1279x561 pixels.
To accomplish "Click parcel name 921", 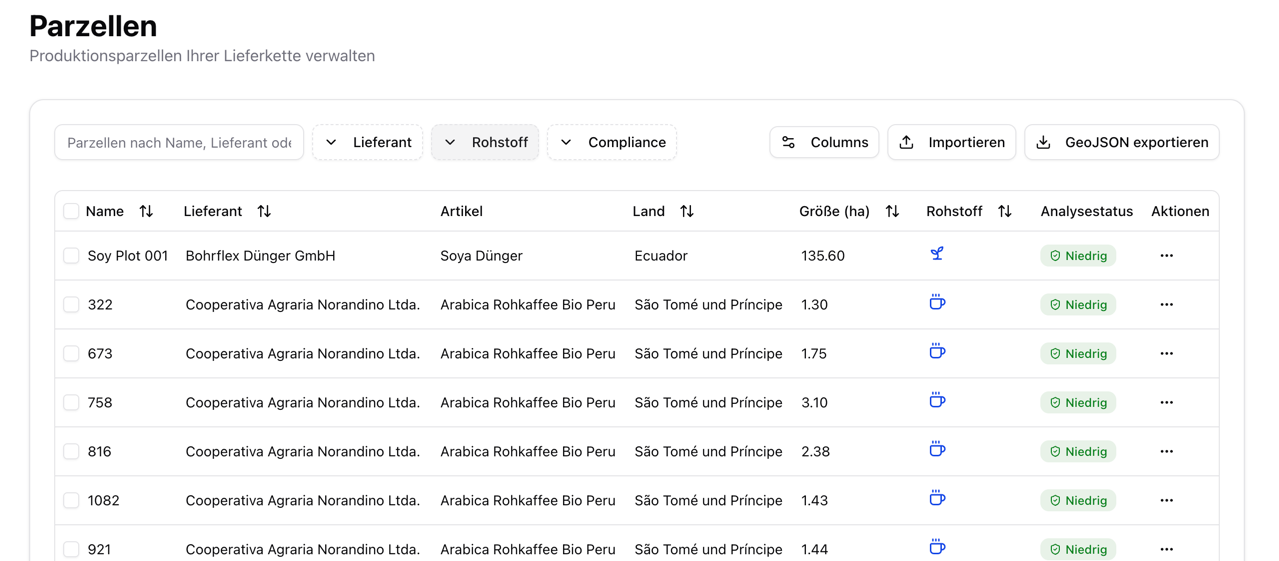I will [100, 550].
